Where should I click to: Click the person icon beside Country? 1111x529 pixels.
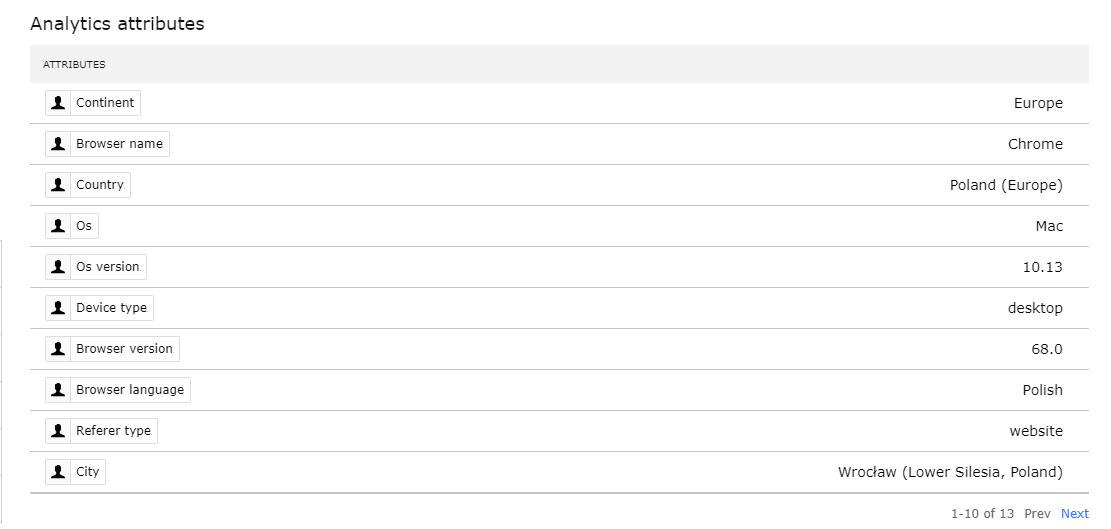[58, 185]
